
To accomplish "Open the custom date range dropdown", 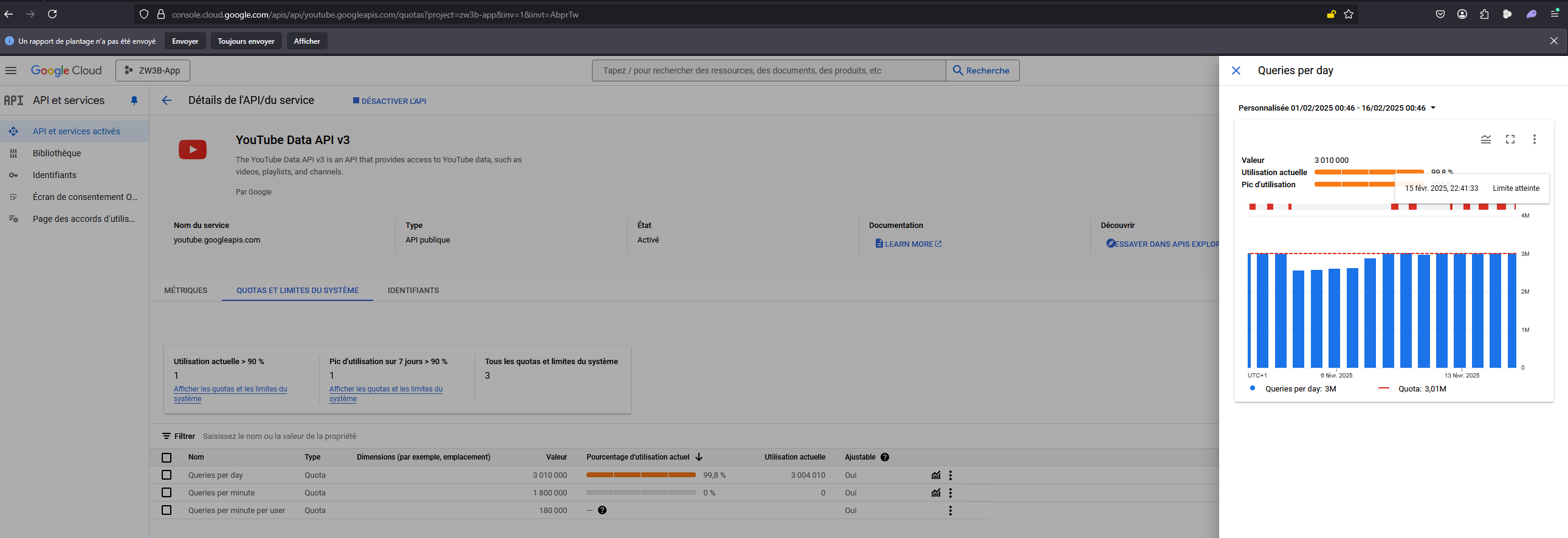I will (x=1337, y=108).
